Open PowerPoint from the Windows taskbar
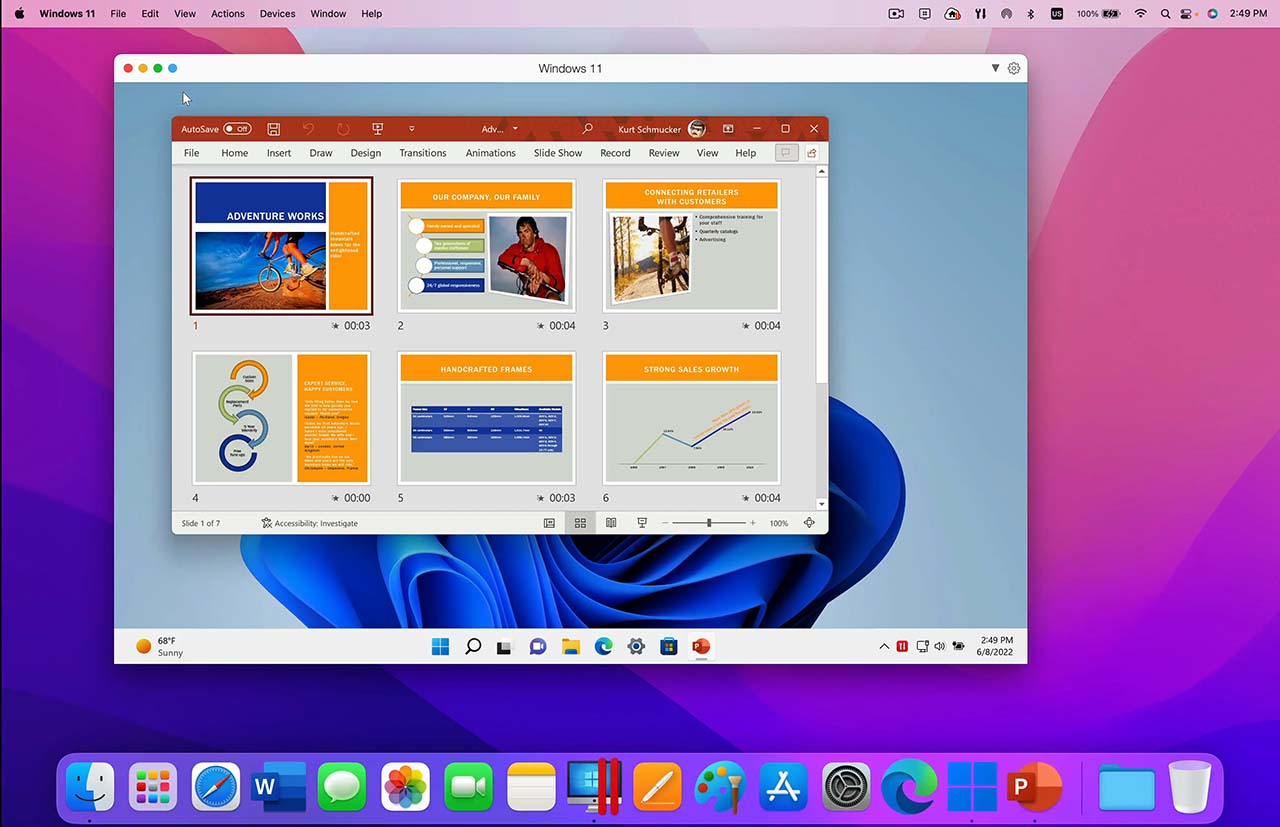This screenshot has height=827, width=1280. [x=700, y=646]
